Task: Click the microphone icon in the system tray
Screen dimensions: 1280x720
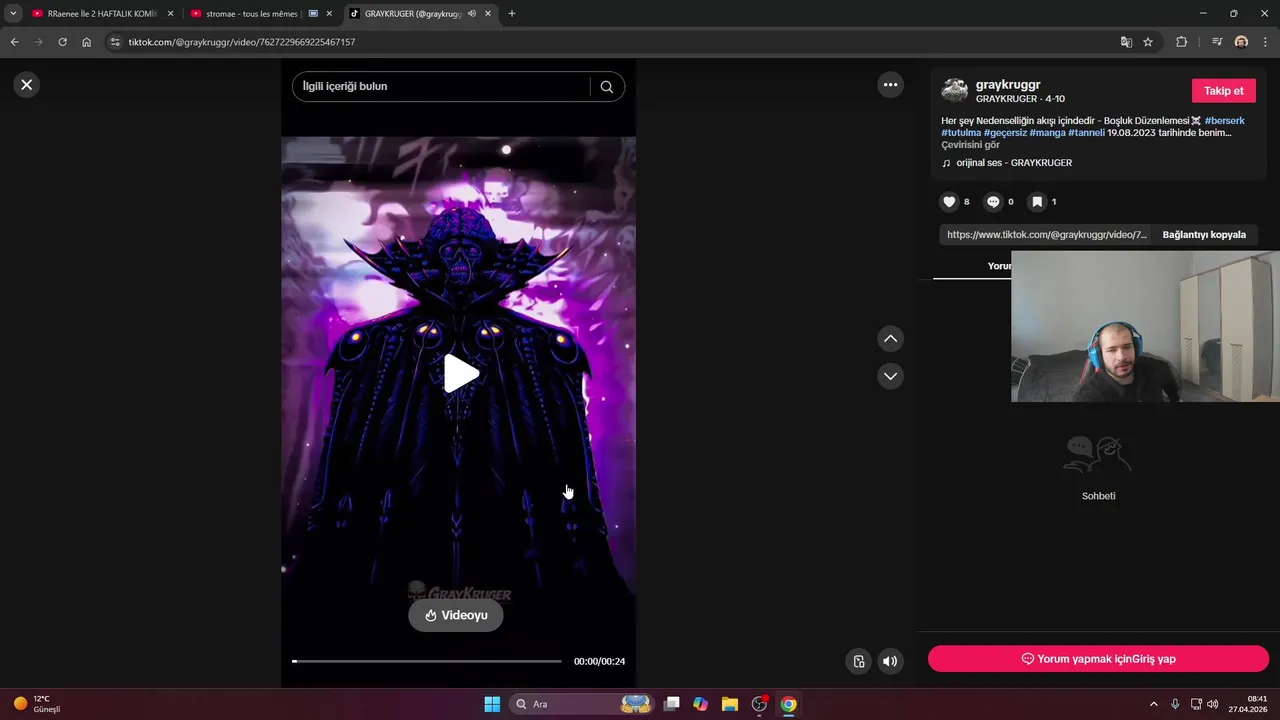Action: click(1175, 704)
